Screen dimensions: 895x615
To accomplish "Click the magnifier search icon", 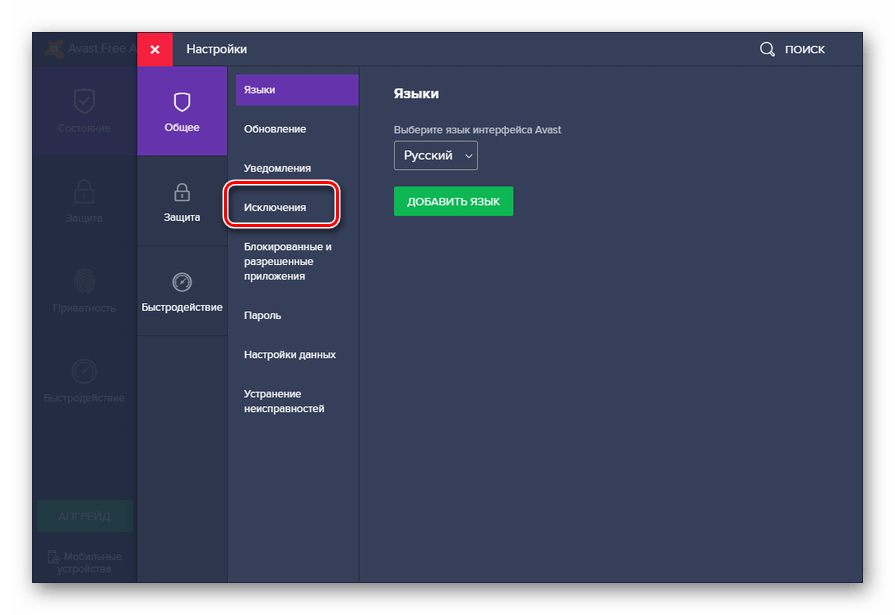I will [x=767, y=49].
